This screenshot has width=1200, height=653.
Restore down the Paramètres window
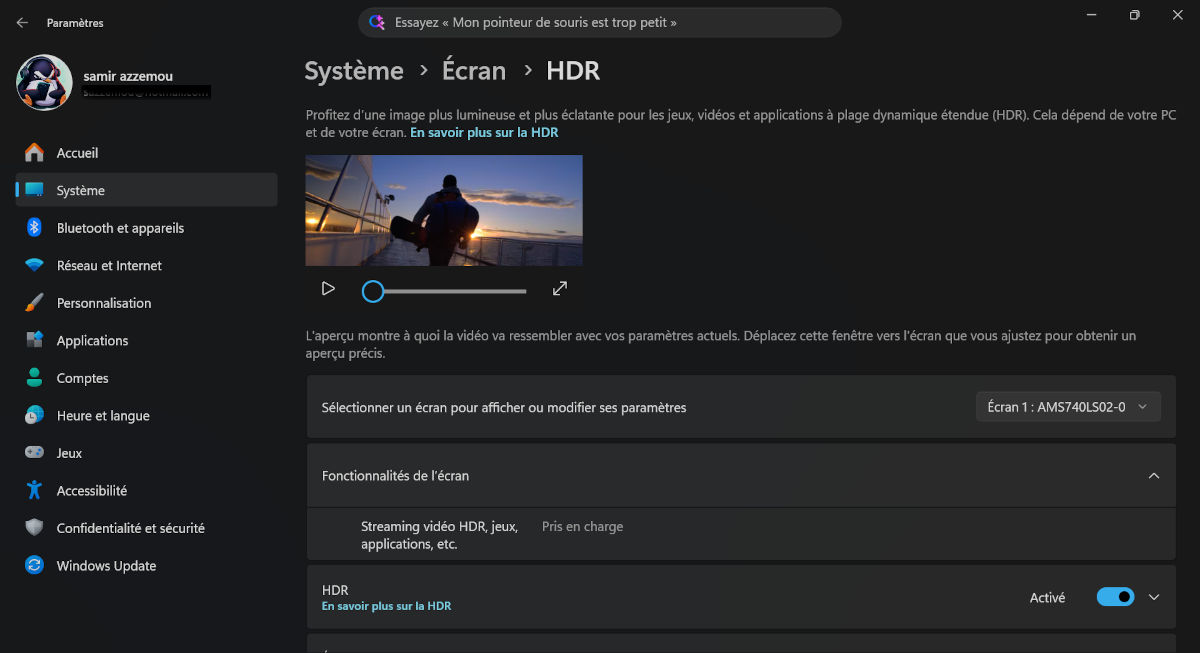(1134, 15)
